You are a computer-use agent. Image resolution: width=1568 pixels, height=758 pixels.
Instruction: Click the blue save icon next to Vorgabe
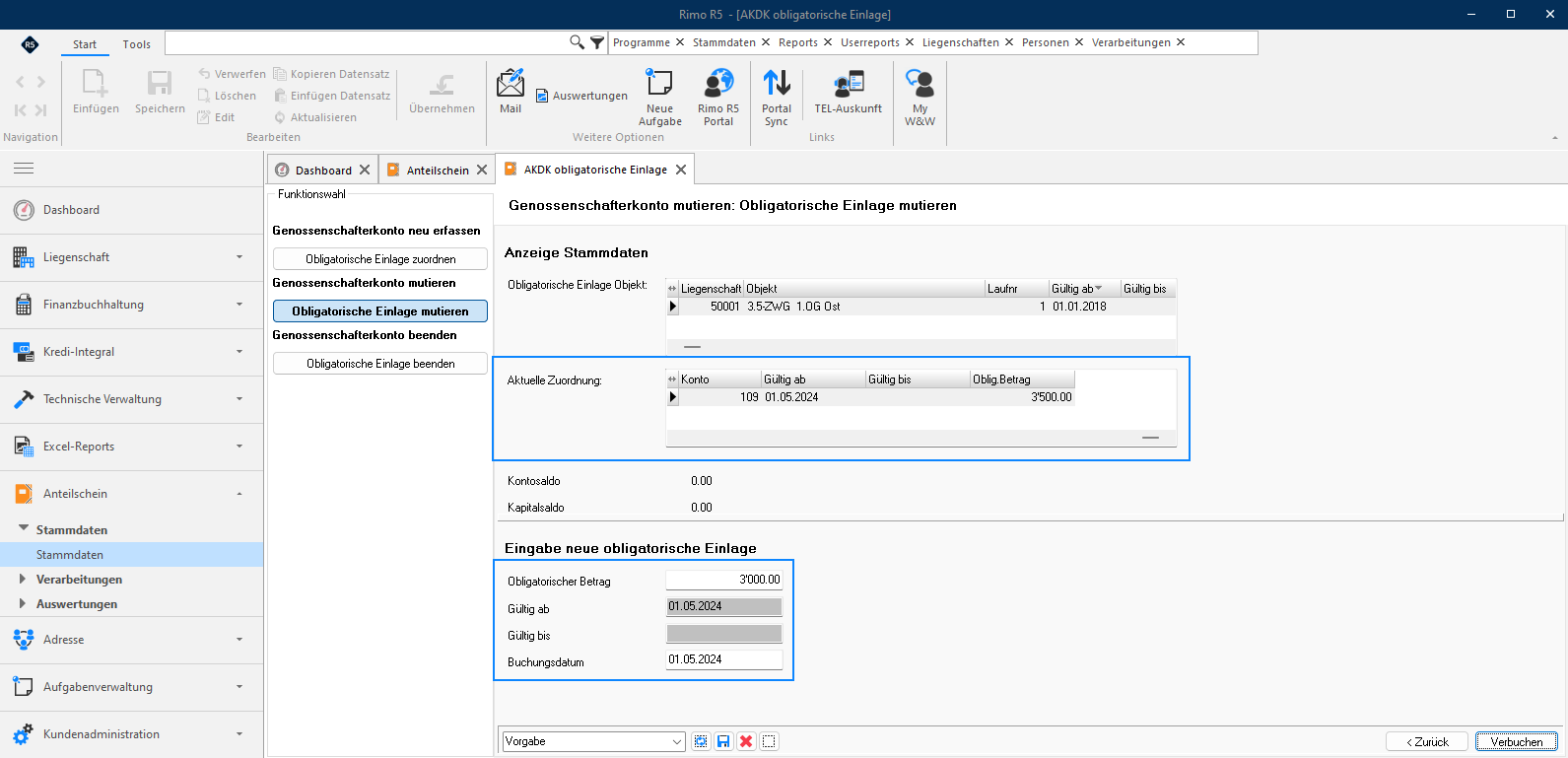[723, 741]
